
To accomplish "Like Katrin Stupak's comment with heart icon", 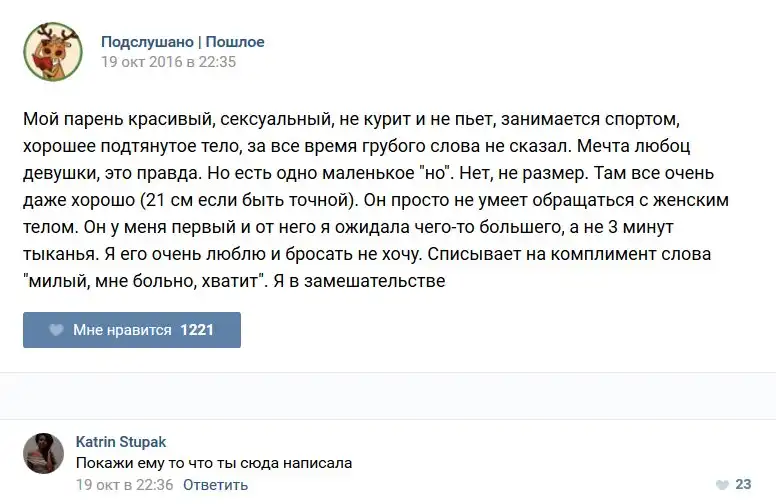I will coord(722,485).
